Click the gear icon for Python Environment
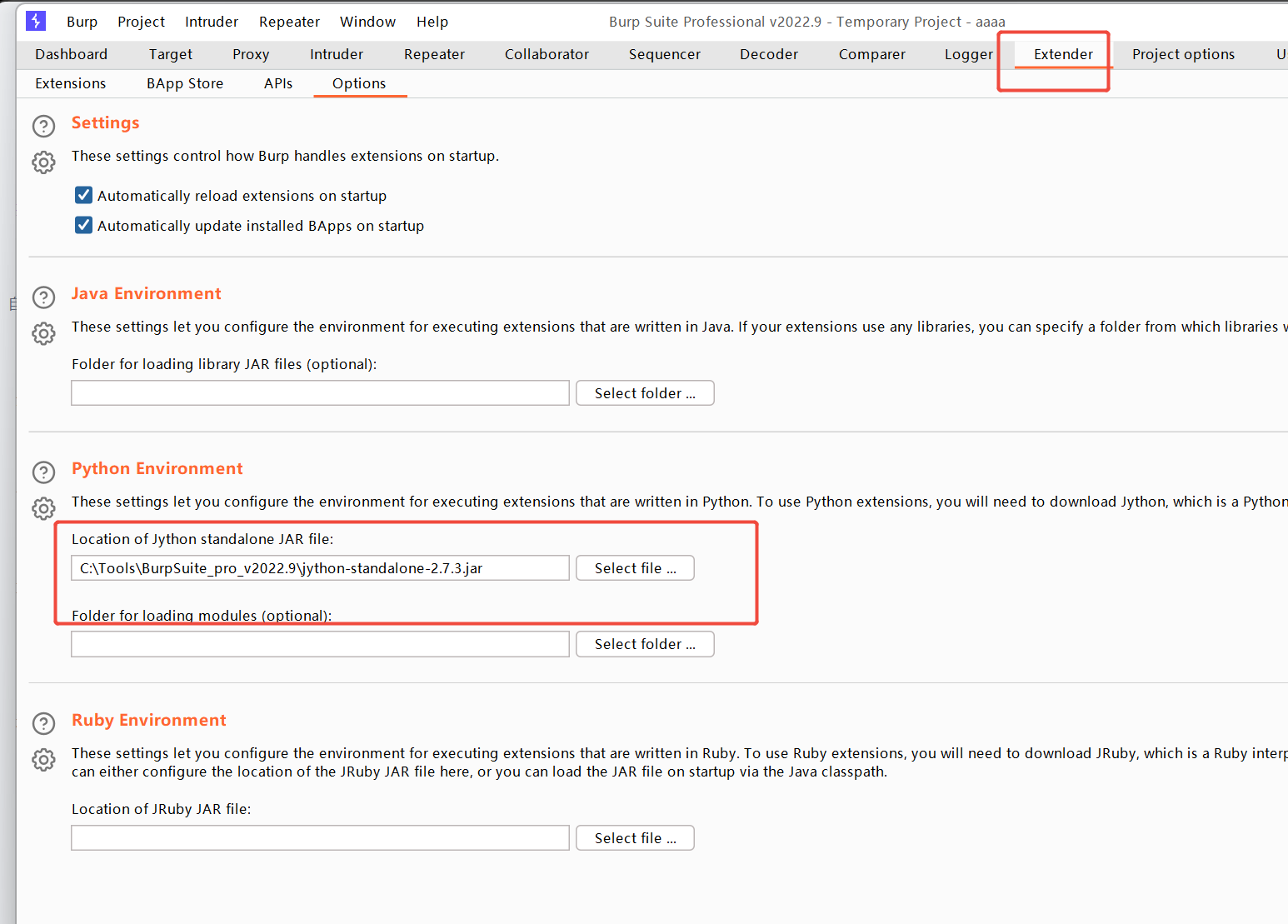Viewport: 1288px width, 924px height. tap(43, 508)
